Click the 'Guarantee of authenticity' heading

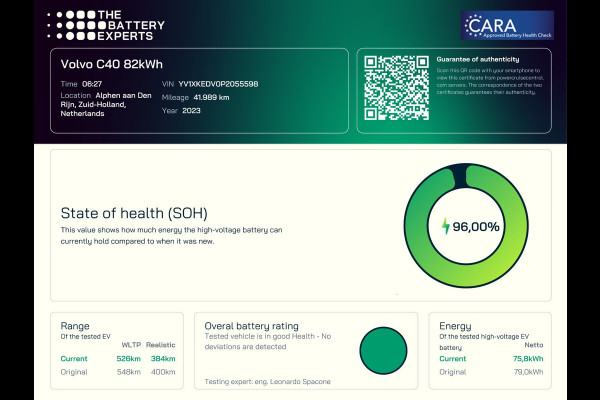click(x=478, y=59)
